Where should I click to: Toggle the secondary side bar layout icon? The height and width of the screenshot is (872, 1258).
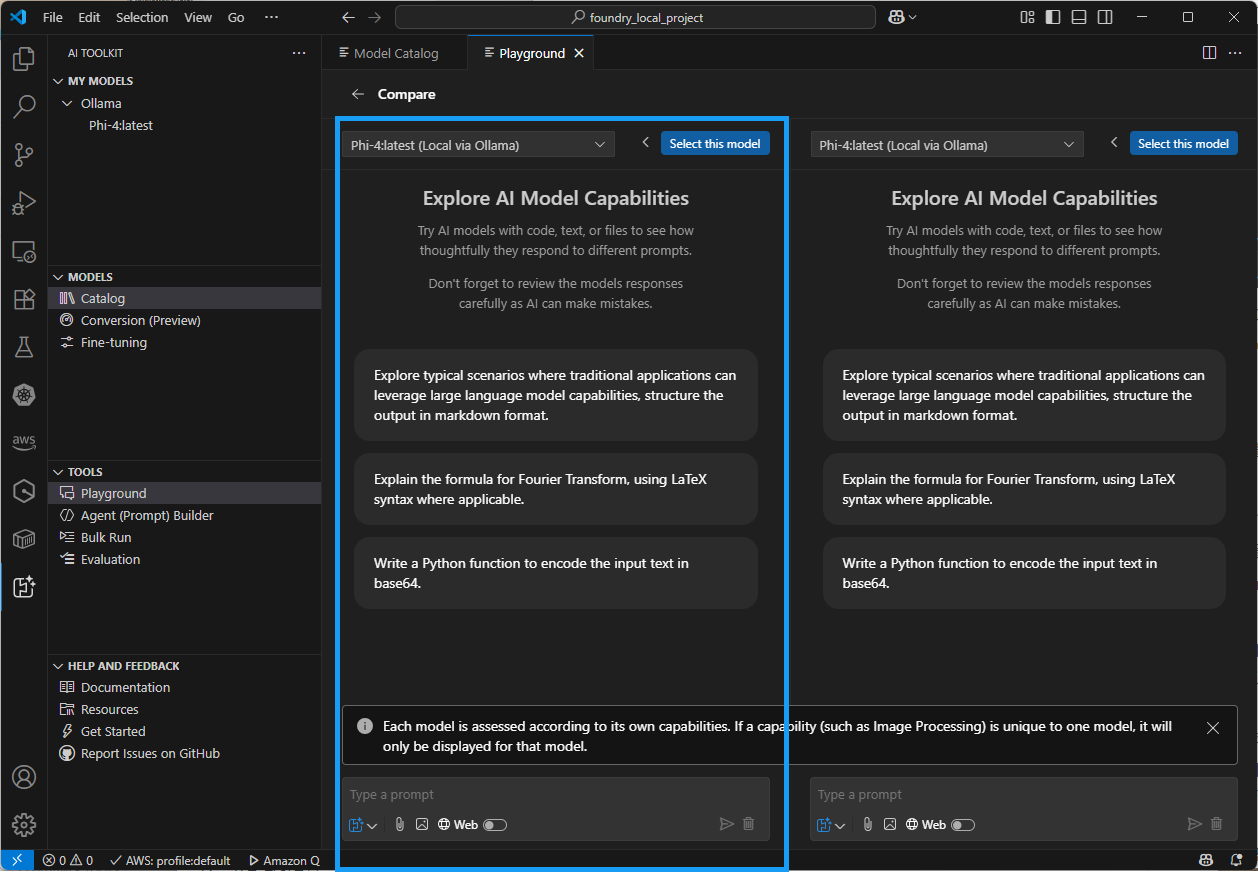tap(1105, 17)
